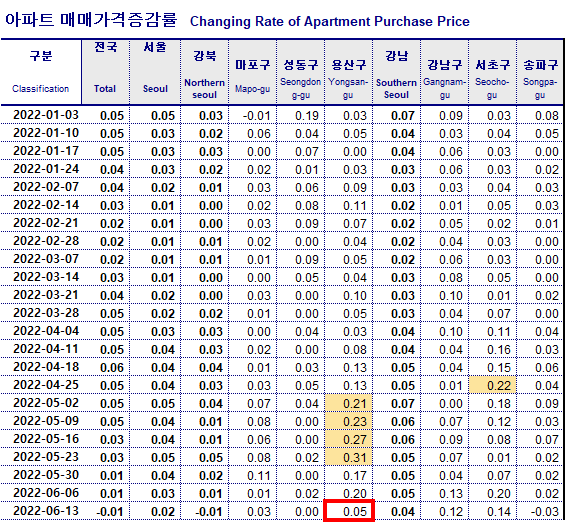
Task: Click Gangnam-gu value 0.12 for 2022-06-13
Action: [x=451, y=512]
